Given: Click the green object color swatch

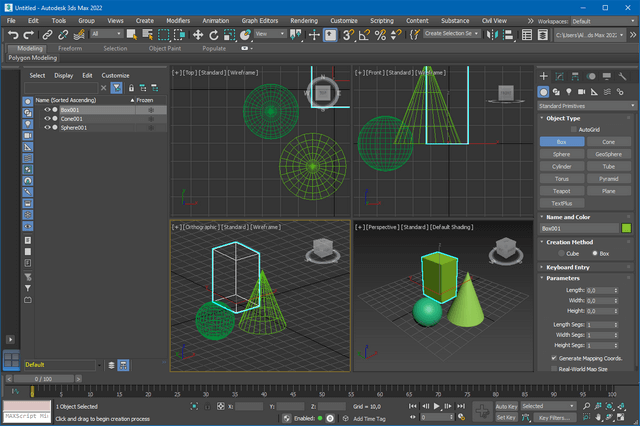Looking at the screenshot, I should [627, 229].
